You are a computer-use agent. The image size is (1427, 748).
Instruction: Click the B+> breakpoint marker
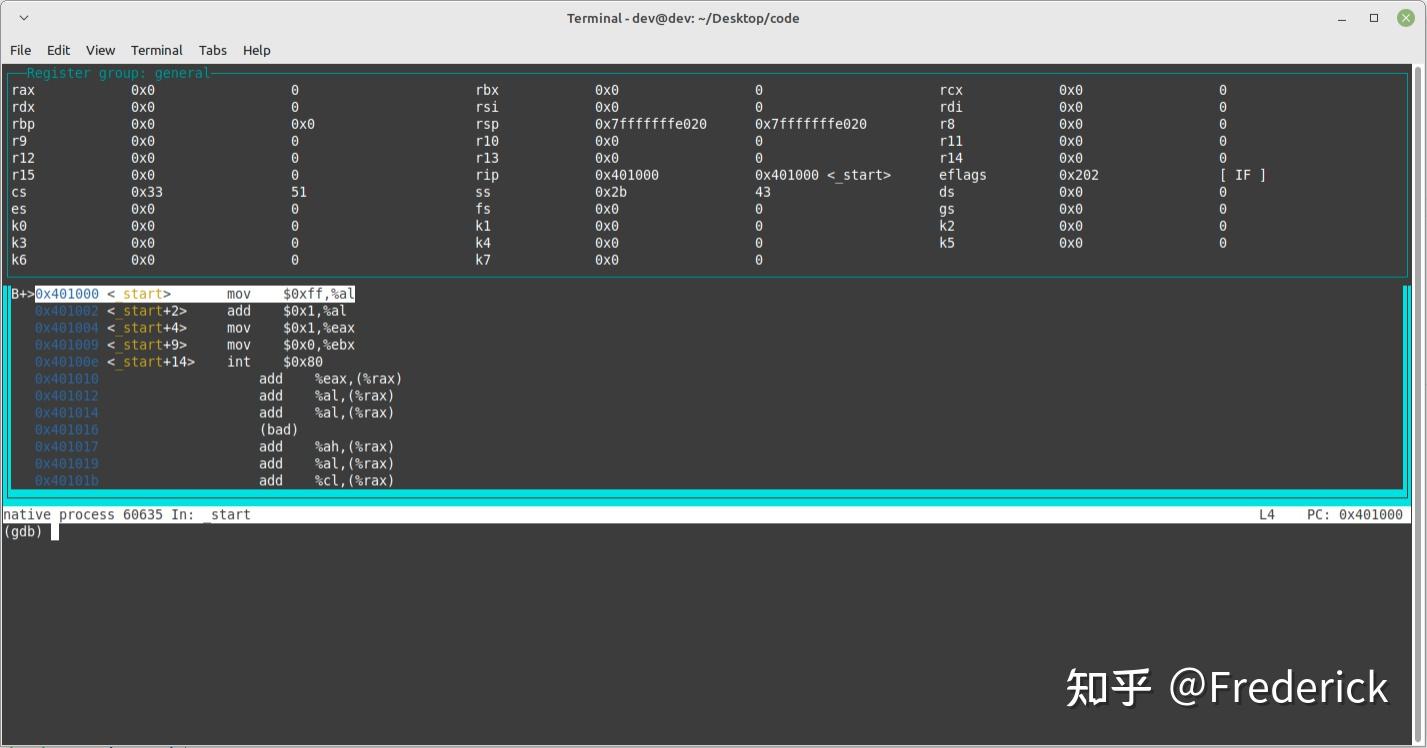coord(22,294)
